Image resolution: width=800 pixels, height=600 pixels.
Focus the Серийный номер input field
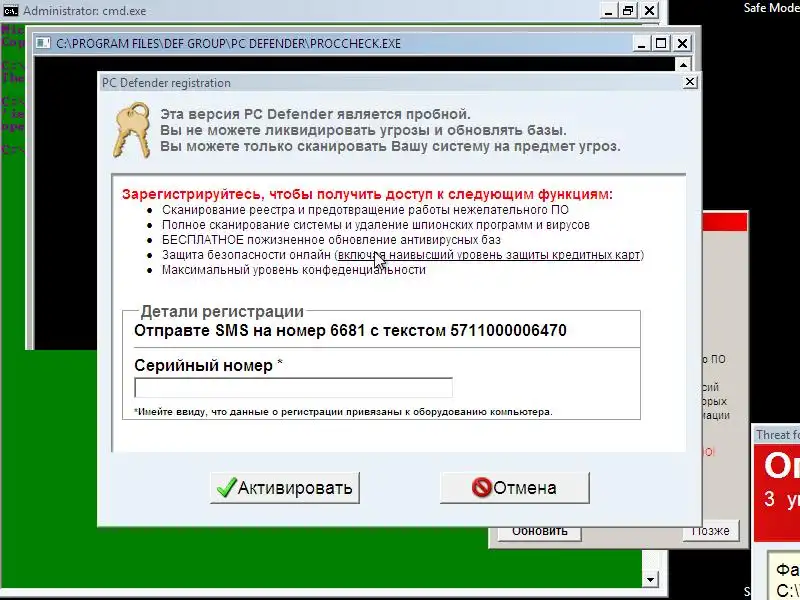293,388
